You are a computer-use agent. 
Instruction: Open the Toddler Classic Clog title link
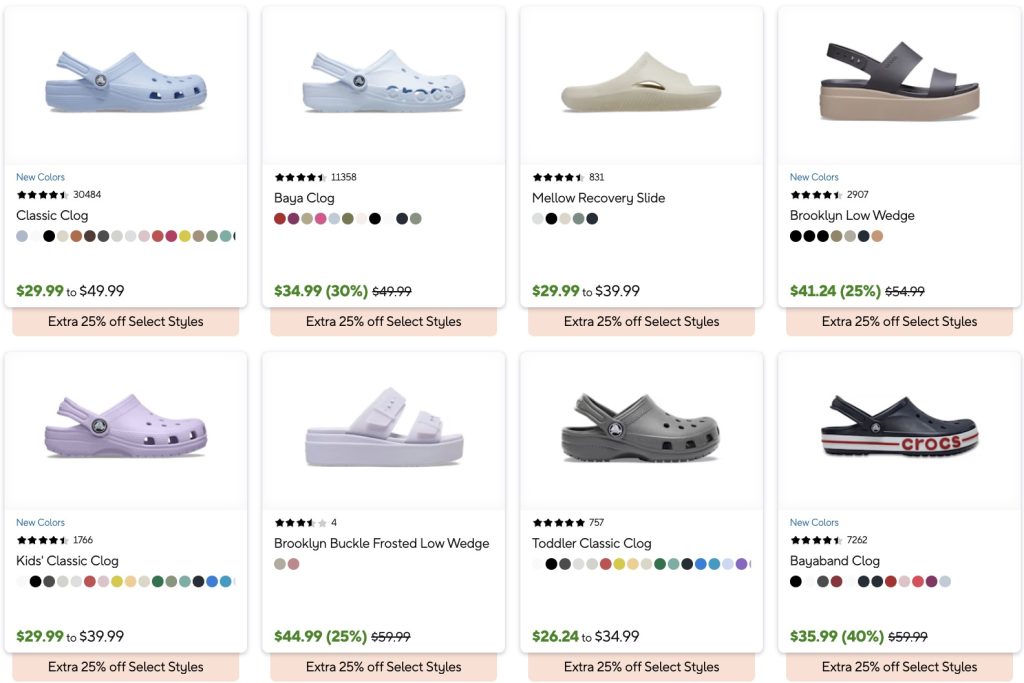click(x=591, y=543)
